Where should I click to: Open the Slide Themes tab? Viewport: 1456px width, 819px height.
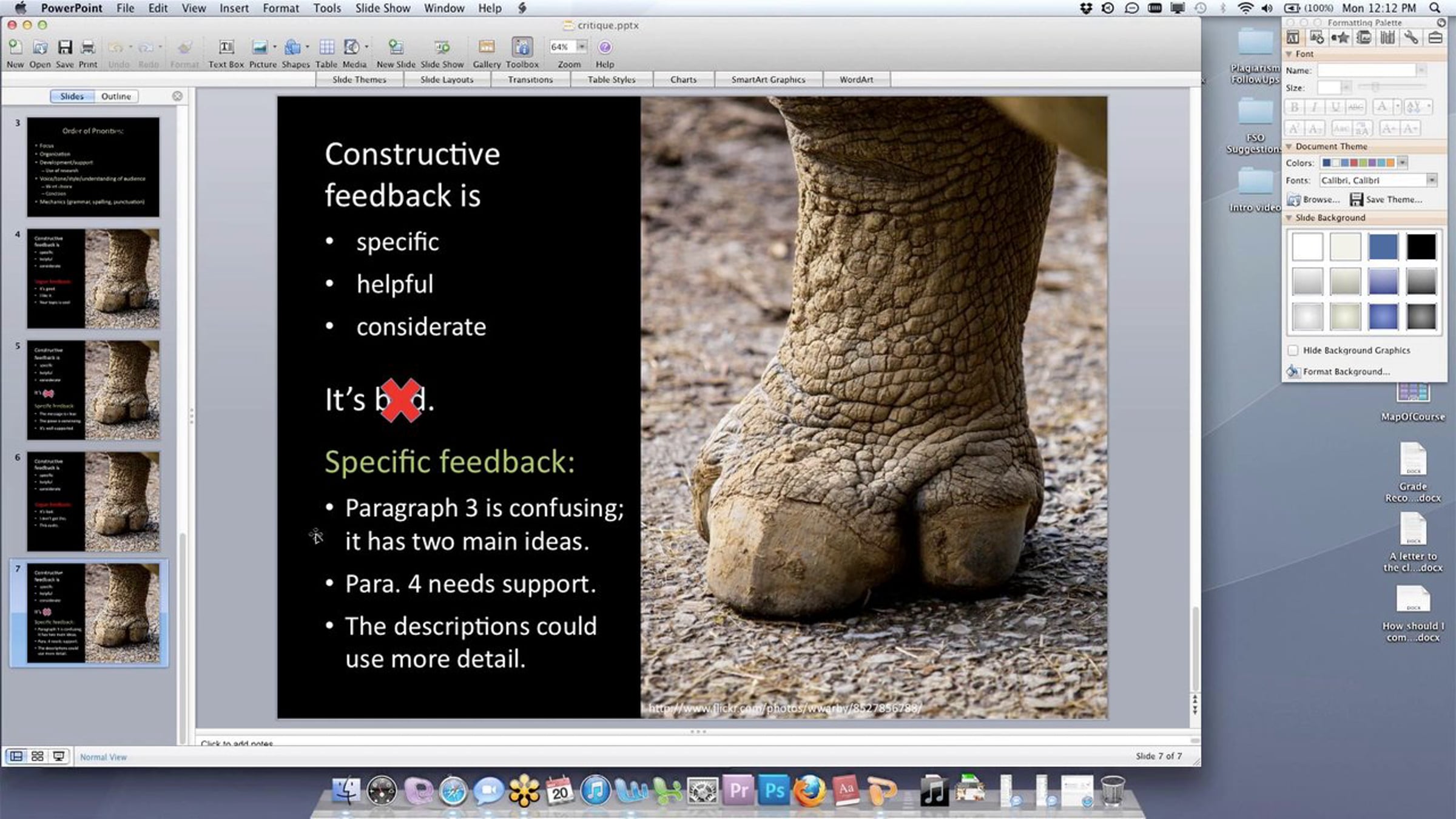coord(359,79)
